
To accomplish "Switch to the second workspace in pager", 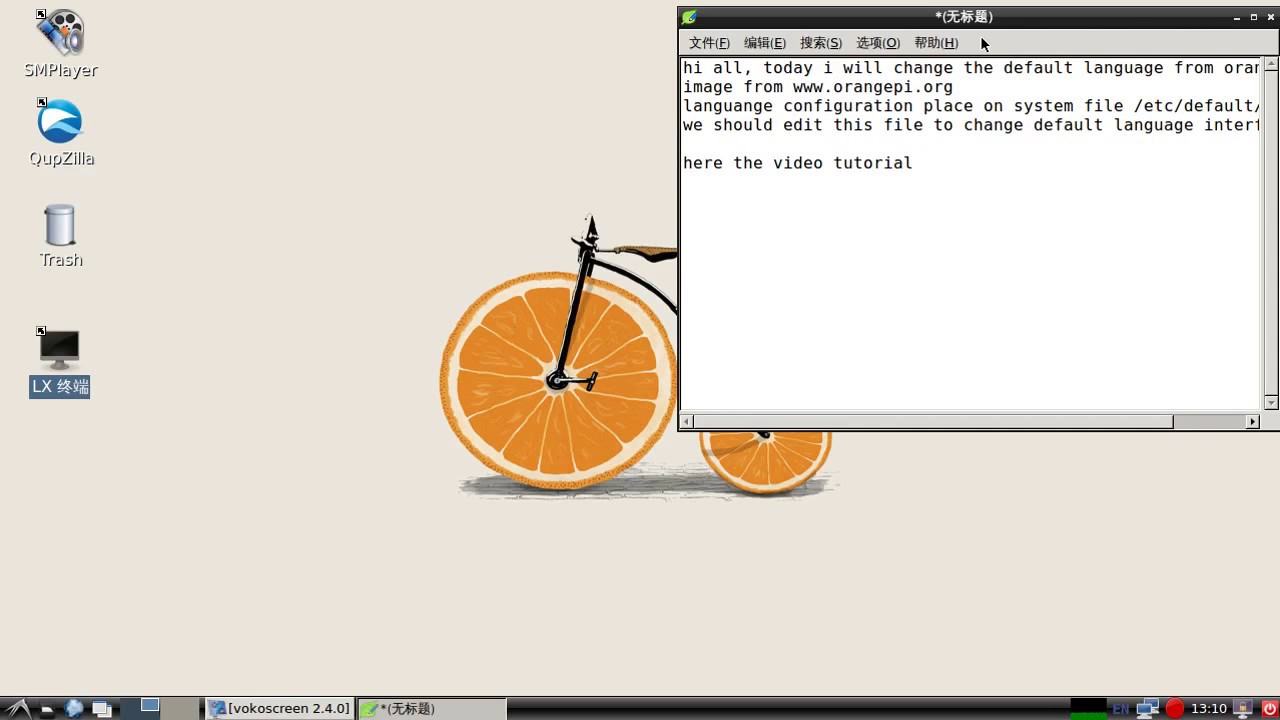I will tap(181, 709).
